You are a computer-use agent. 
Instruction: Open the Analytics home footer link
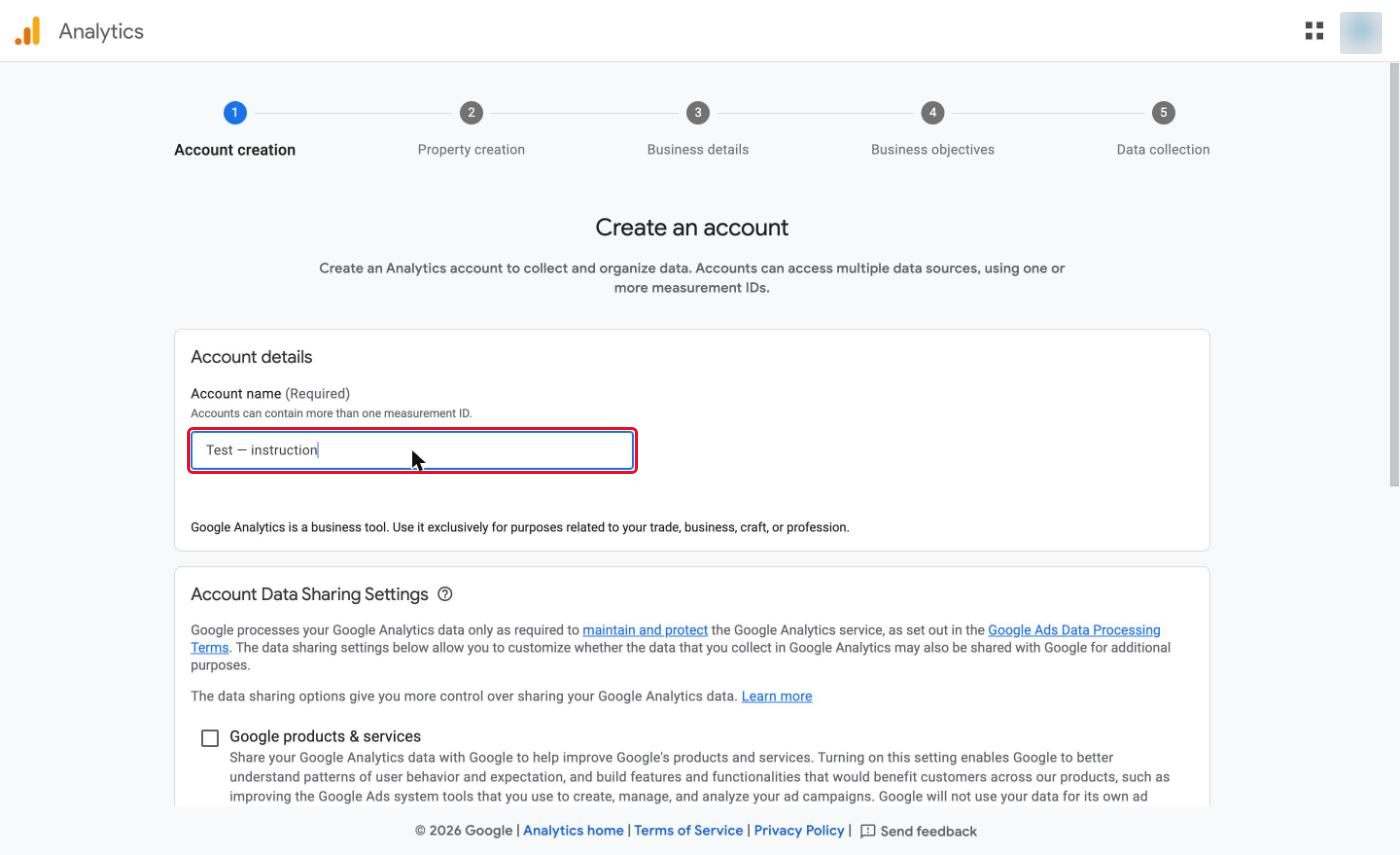click(574, 831)
